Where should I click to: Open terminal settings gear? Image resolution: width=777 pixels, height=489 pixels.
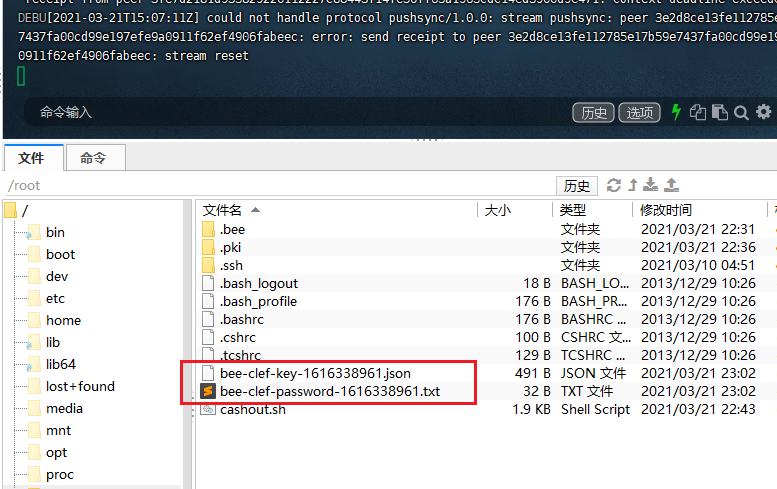(764, 112)
